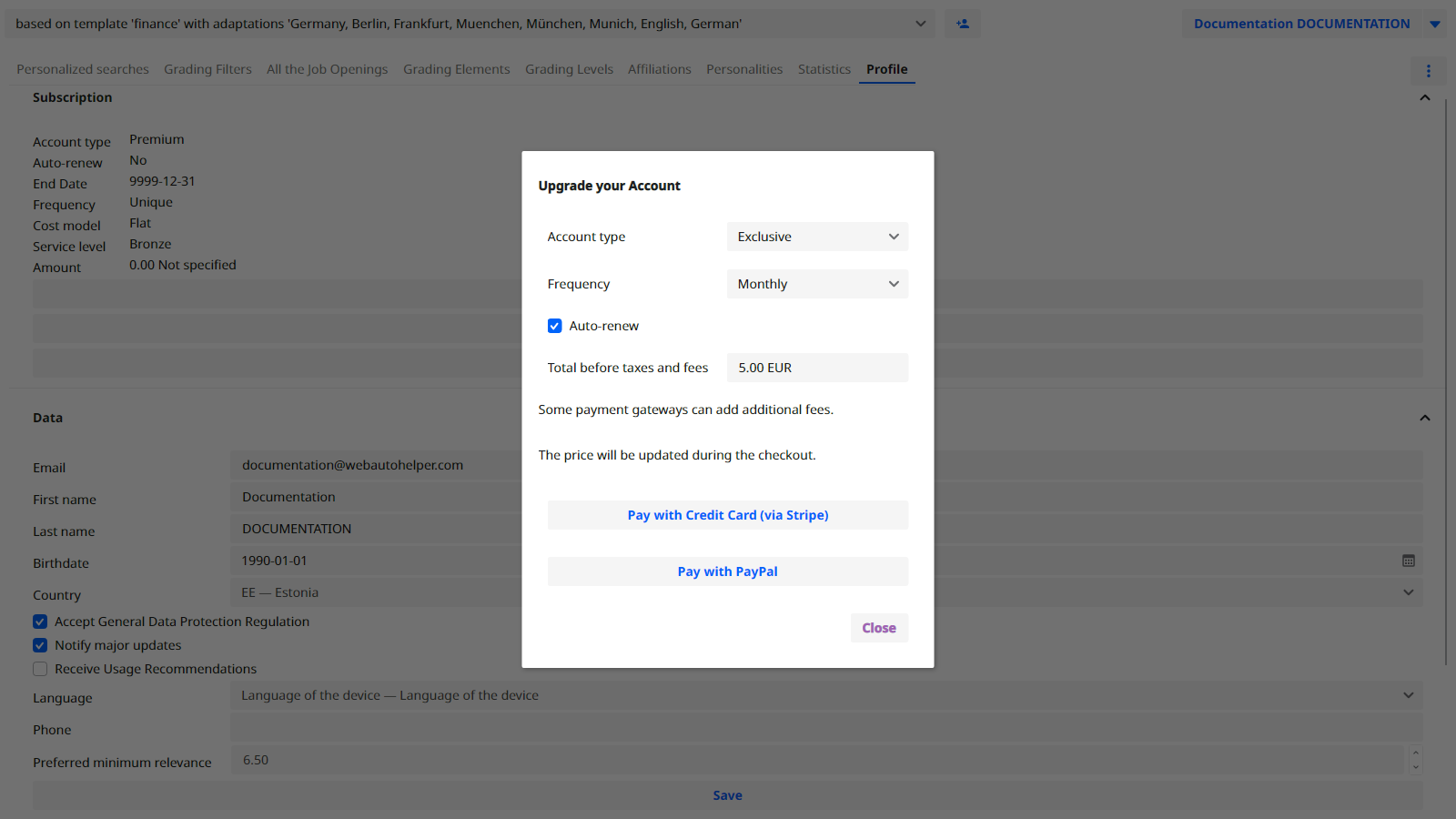This screenshot has width=1456, height=819.
Task: Uncheck Accept General Data Protection Regulation
Action: pos(40,622)
